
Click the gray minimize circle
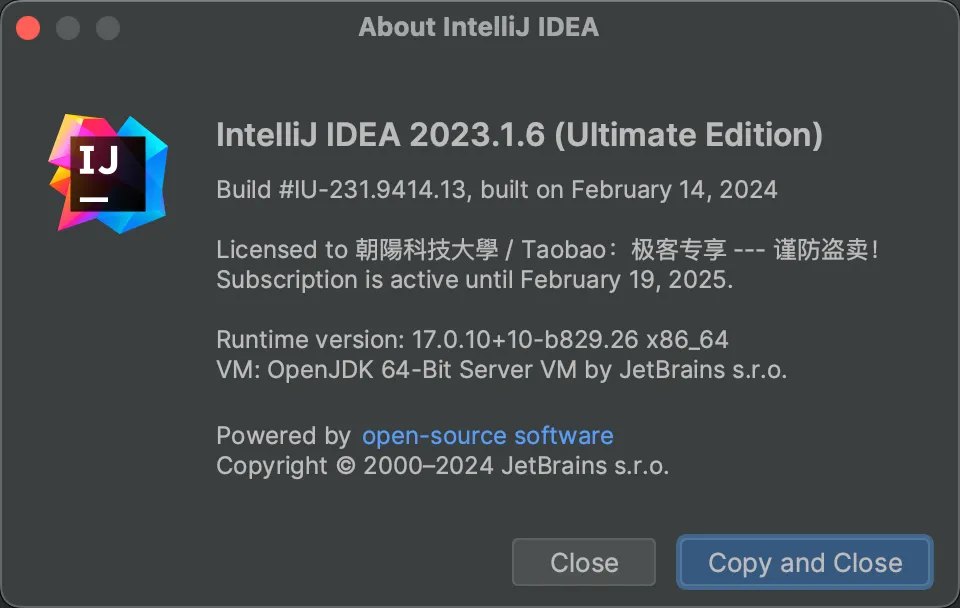tap(67, 27)
